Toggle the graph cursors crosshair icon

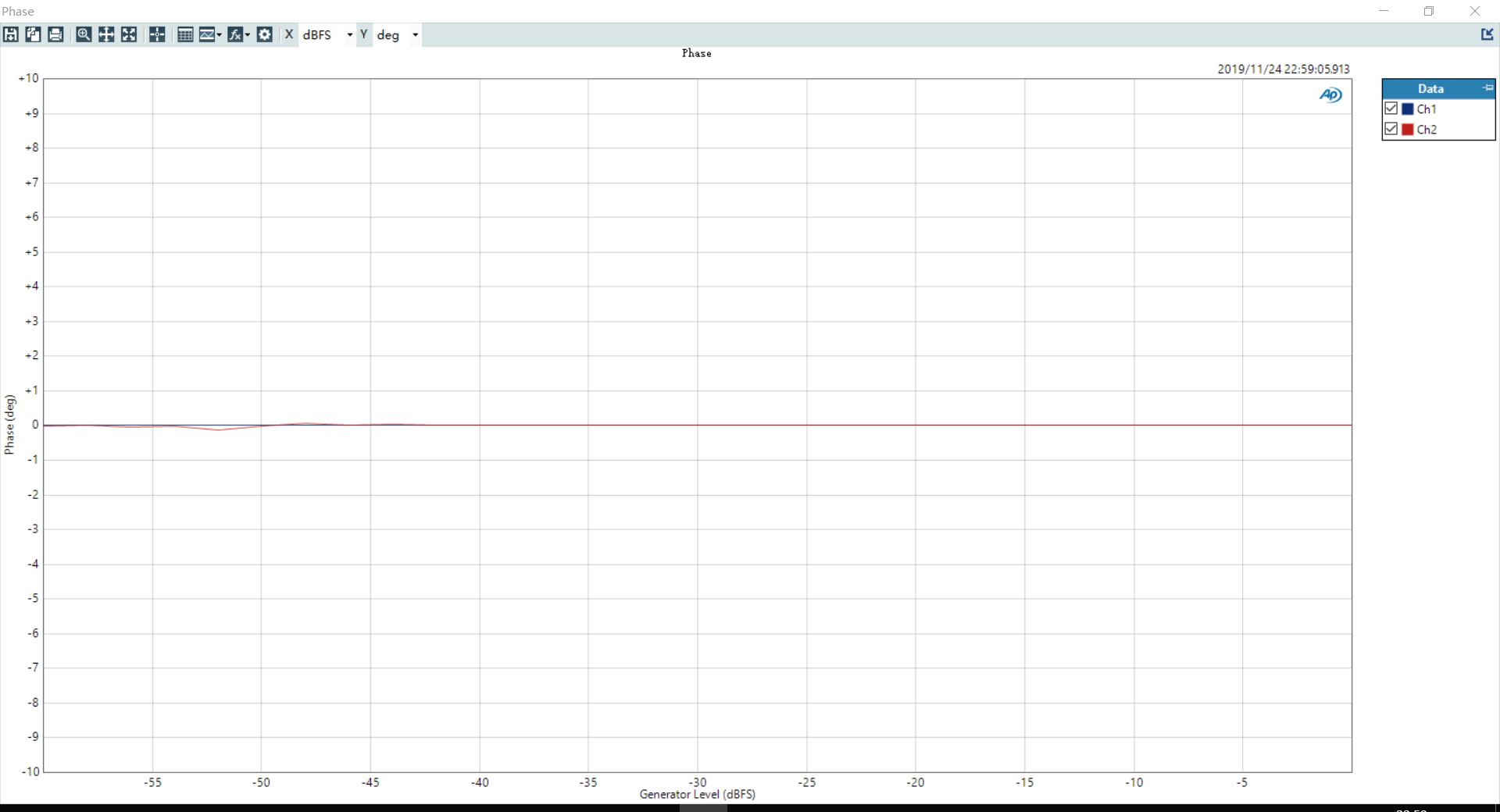tap(157, 34)
